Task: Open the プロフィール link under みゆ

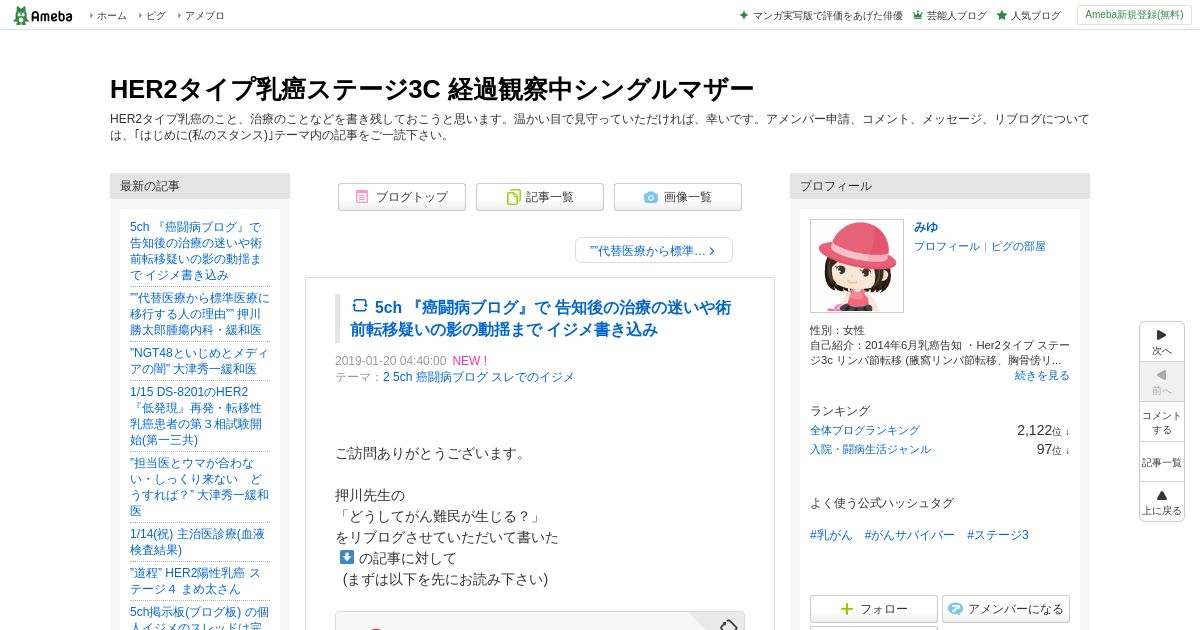Action: [947, 246]
